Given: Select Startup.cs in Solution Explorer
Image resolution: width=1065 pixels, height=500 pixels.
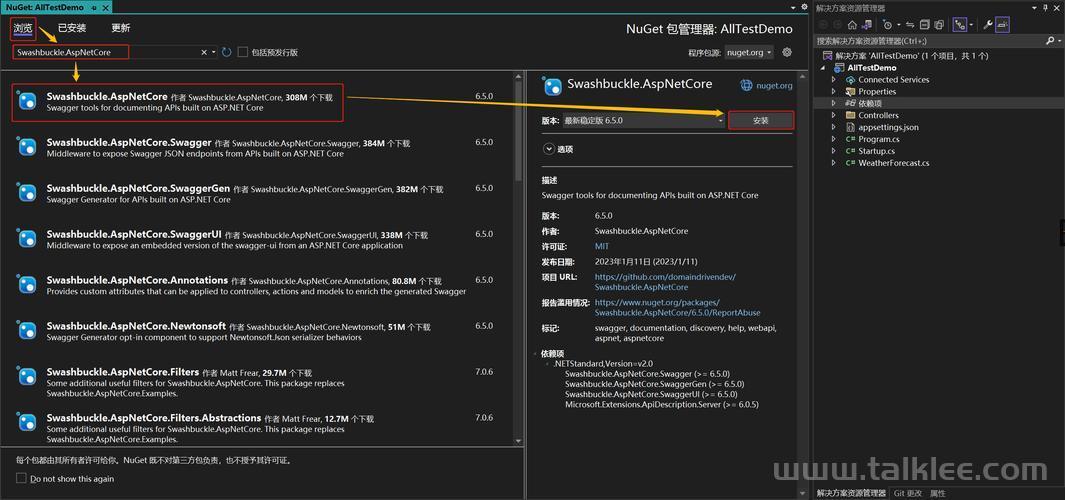Looking at the screenshot, I should coord(876,151).
